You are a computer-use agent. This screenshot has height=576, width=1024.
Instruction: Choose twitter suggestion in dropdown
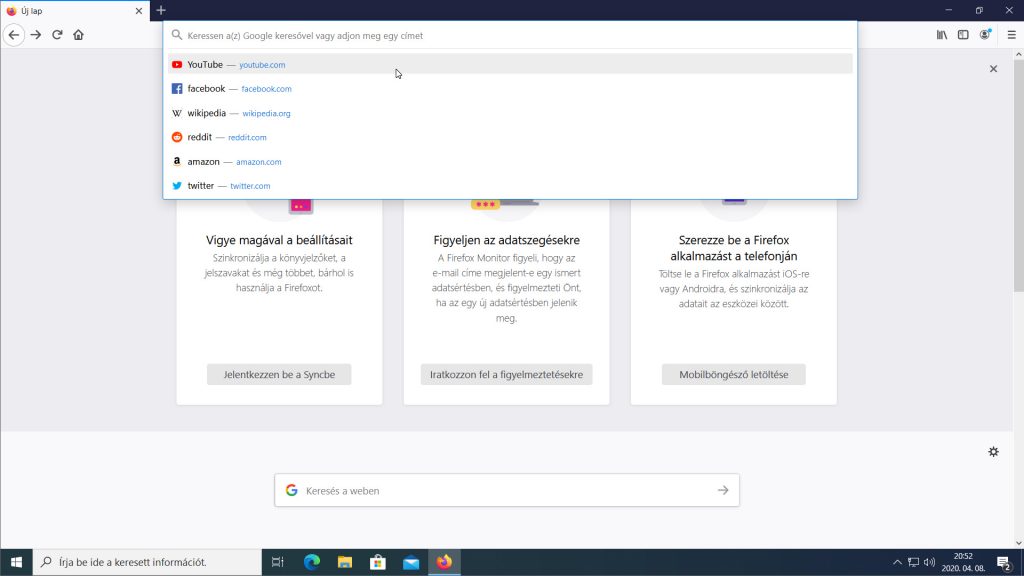point(509,185)
